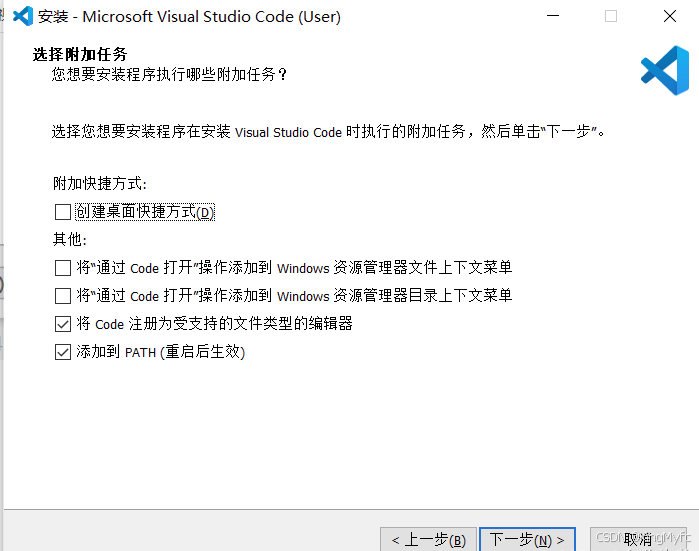
Task: Click the 附加快捷方式 section label
Action: [99, 184]
